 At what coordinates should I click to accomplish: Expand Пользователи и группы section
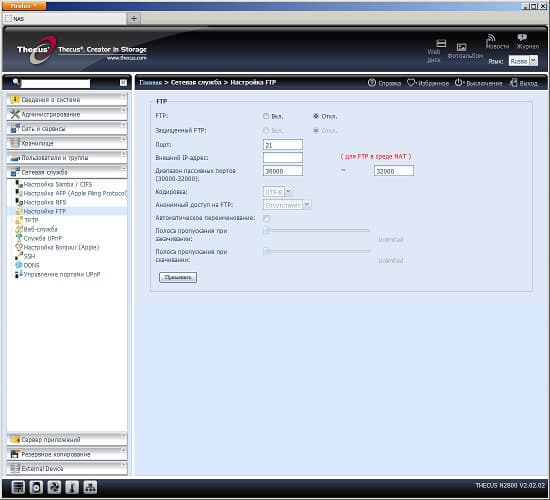tap(67, 158)
